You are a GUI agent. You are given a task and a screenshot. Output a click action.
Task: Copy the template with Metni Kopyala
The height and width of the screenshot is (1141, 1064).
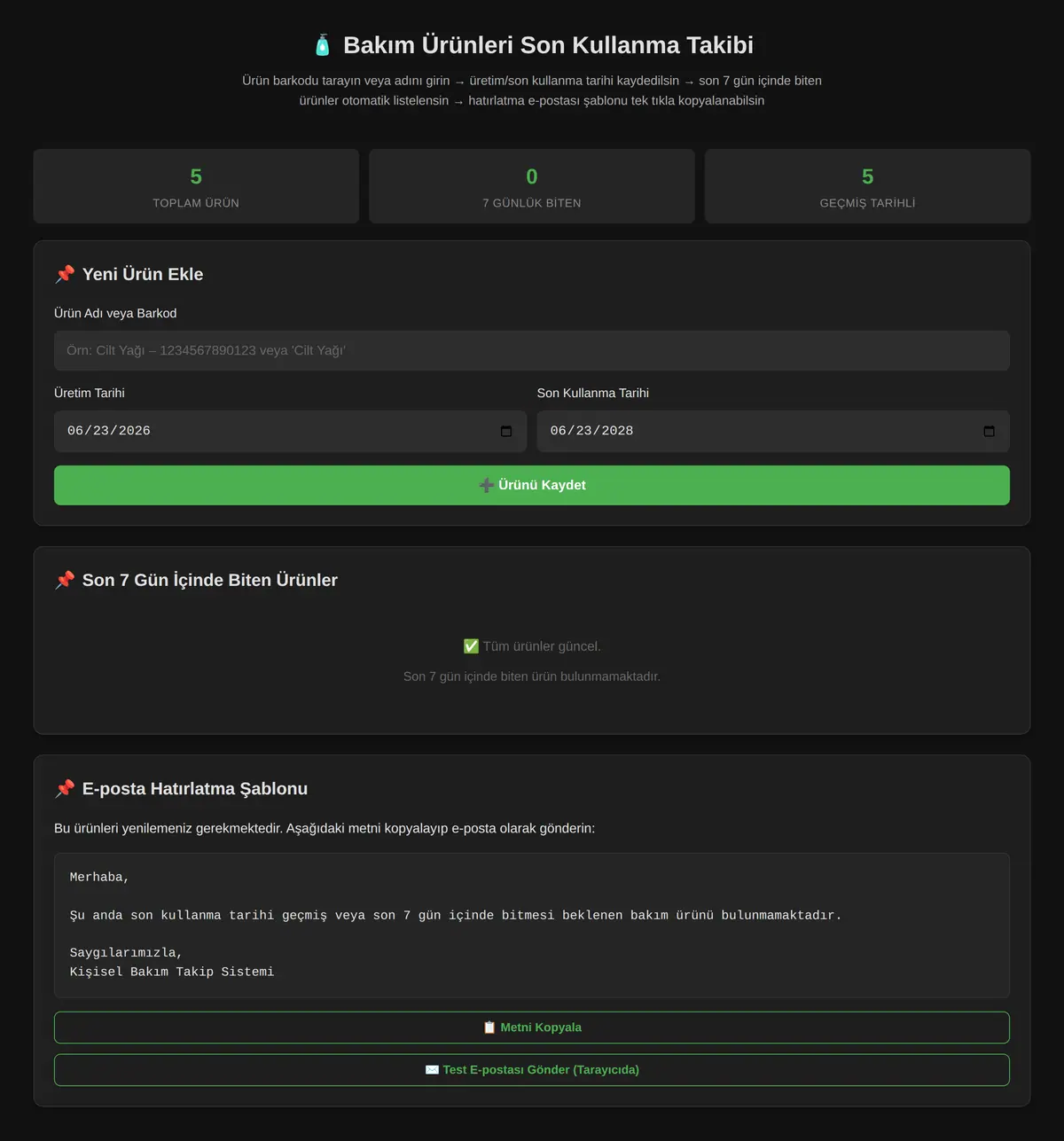(x=532, y=1028)
